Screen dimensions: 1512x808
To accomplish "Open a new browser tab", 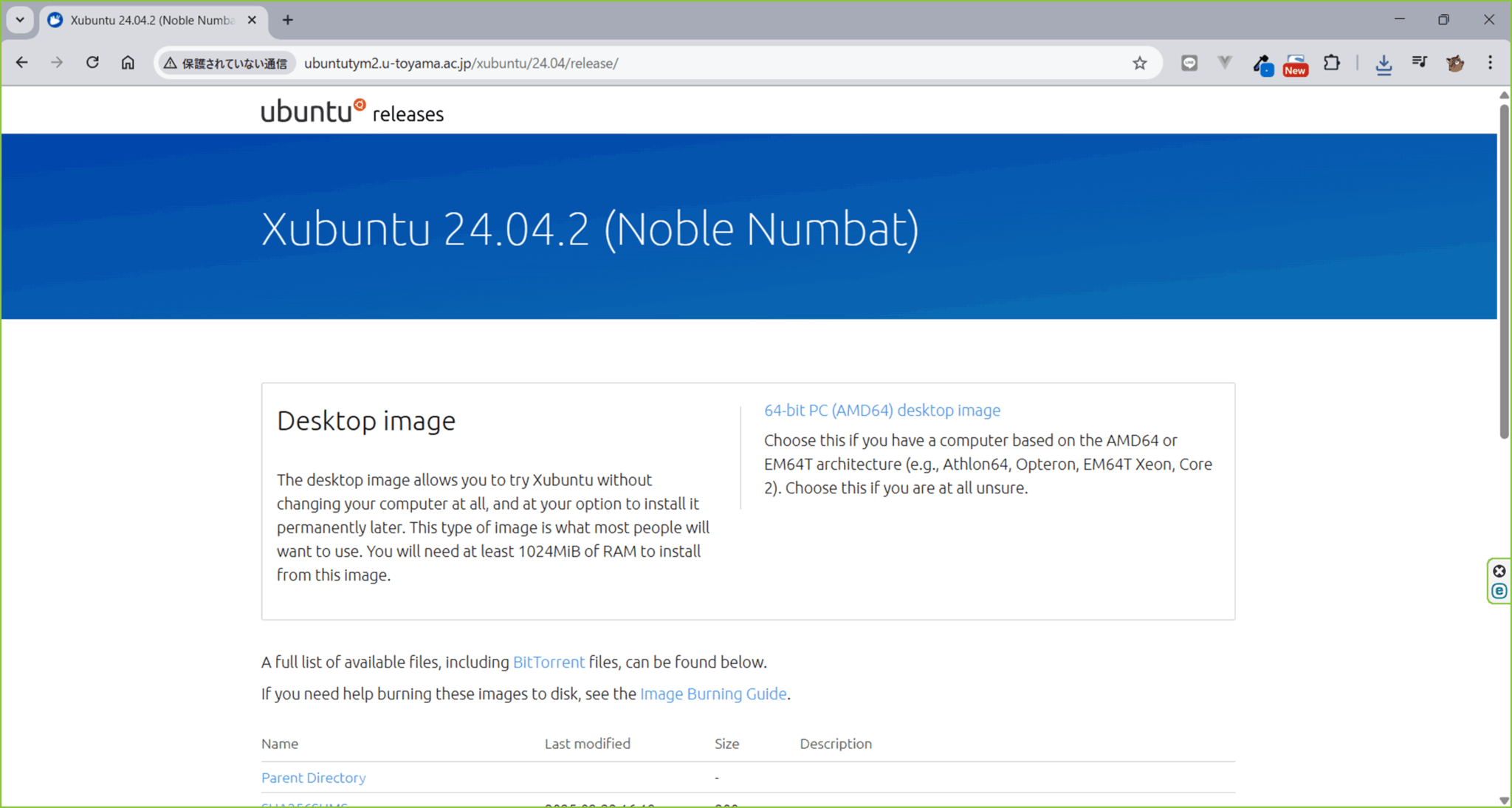I will (287, 20).
